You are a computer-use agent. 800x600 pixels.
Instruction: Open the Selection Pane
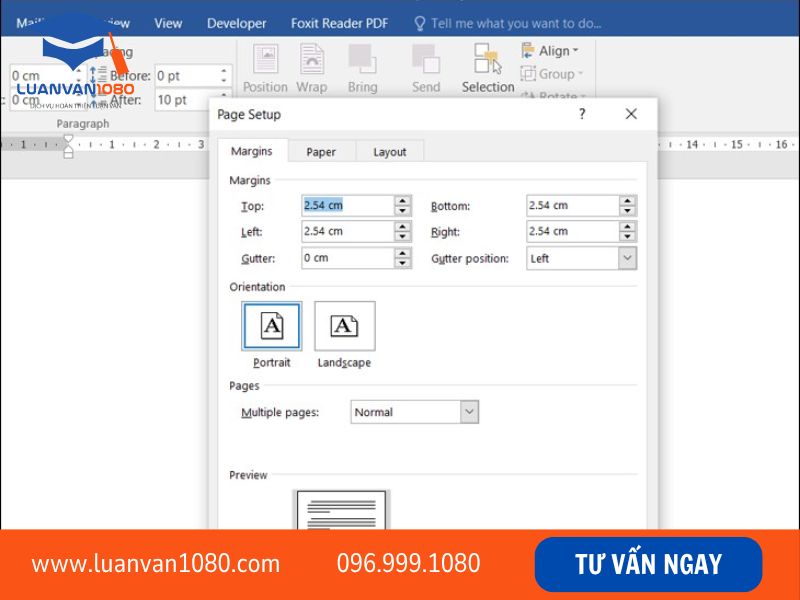point(488,68)
